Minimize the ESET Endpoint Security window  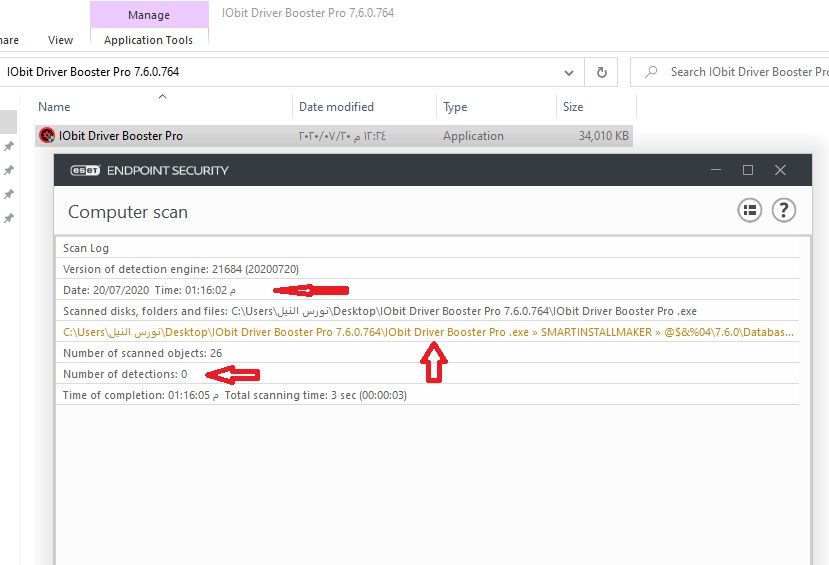[x=714, y=170]
